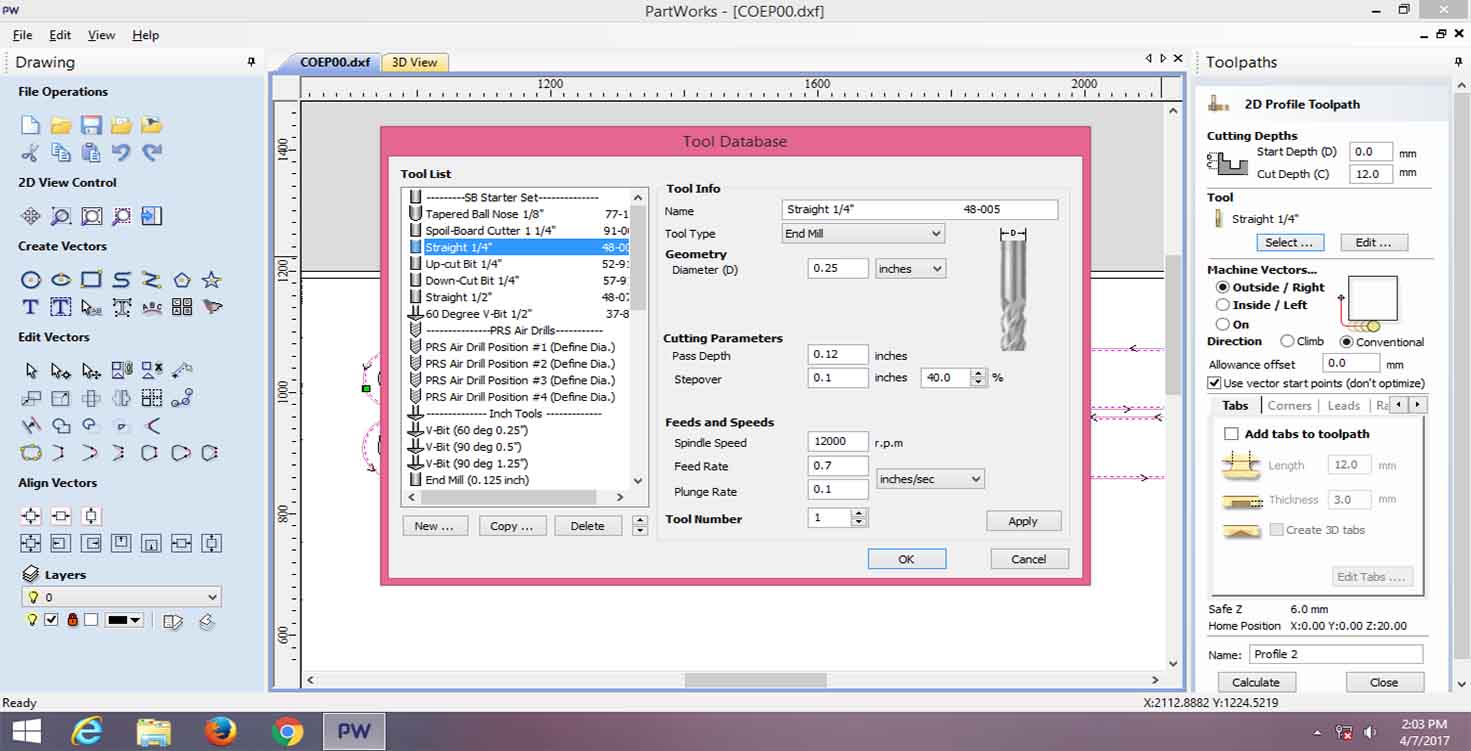Click the Paste clipboard icon
This screenshot has width=1471, height=751.
click(x=91, y=153)
